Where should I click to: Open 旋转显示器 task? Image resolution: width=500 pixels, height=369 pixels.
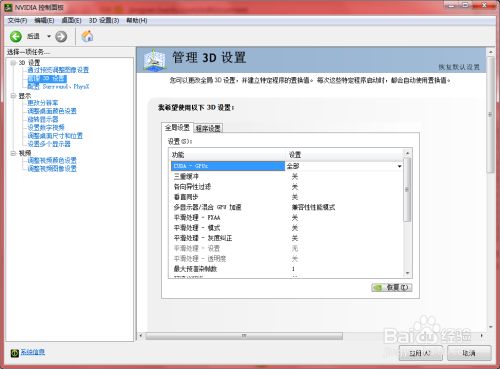tap(43, 119)
